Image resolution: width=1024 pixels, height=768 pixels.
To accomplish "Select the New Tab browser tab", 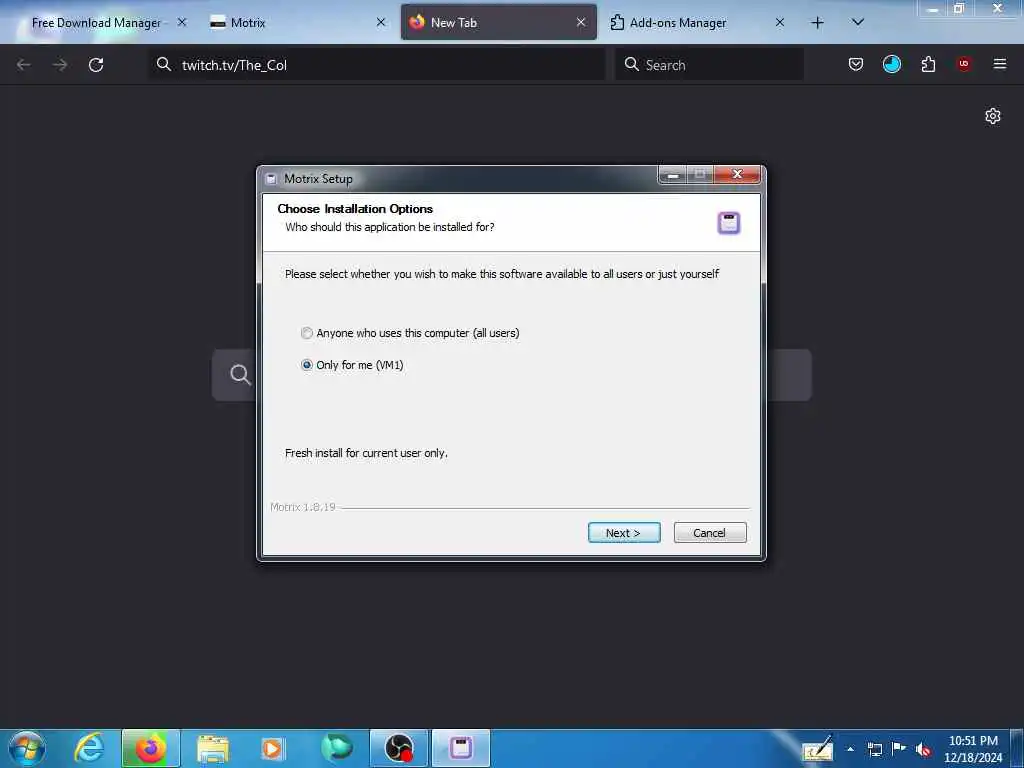I will point(499,23).
